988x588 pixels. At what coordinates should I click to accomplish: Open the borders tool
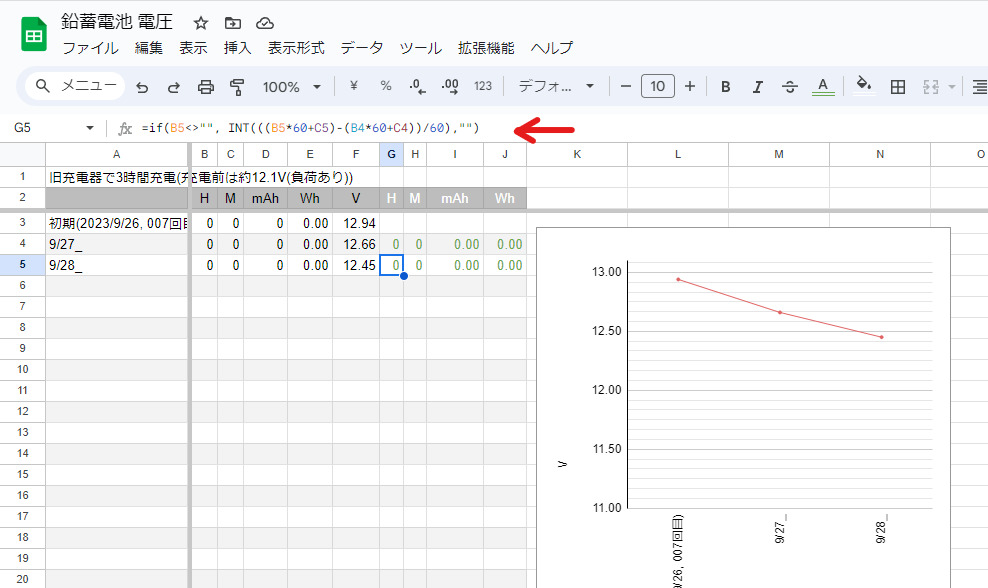click(898, 87)
